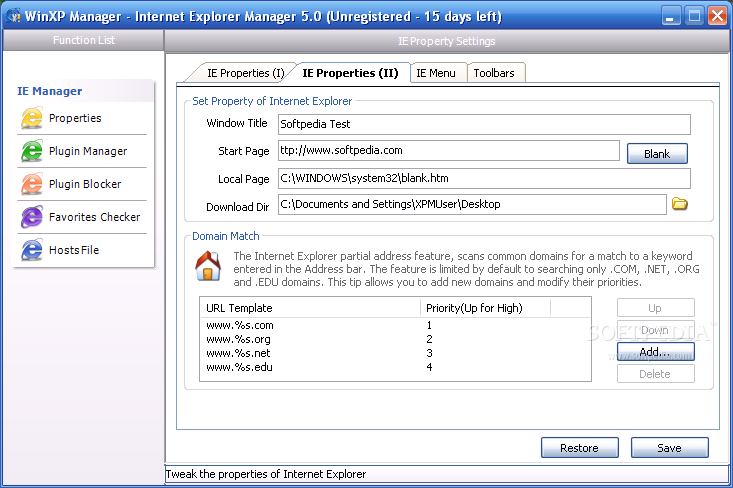Screen dimensions: 733x488
Task: Click the Priority(Up for High) column header
Action: click(486, 308)
